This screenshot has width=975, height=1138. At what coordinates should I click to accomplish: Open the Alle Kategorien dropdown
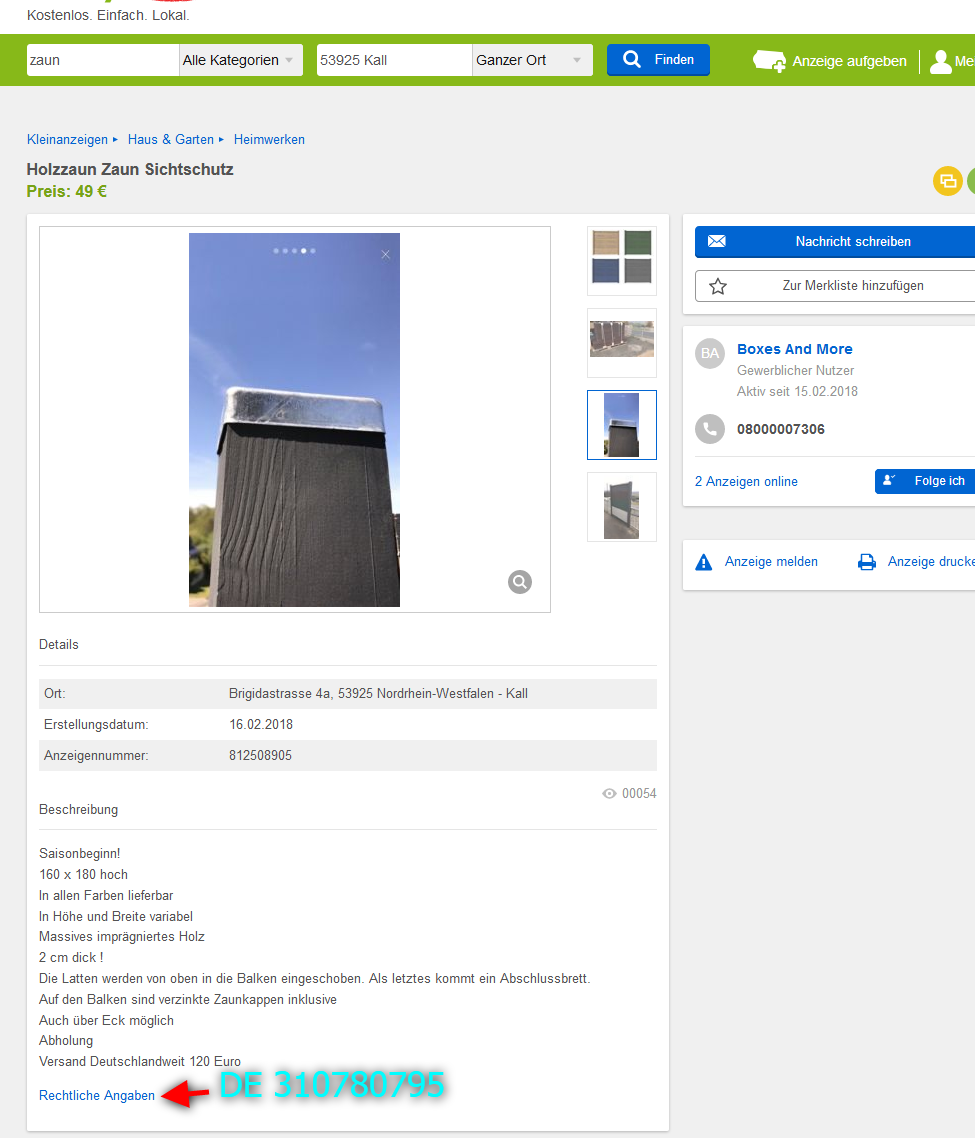pyautogui.click(x=240, y=60)
